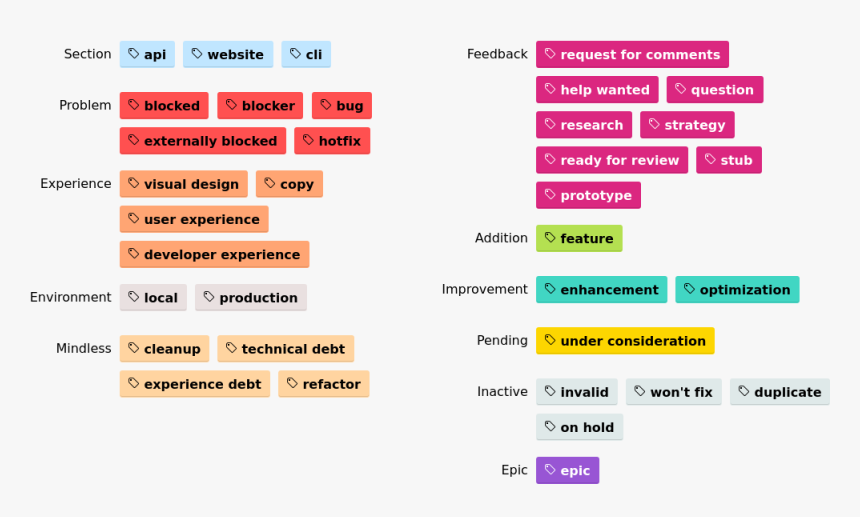860x517 pixels.
Task: Click the tag icon on the hotfix label
Action: pyautogui.click(x=308, y=140)
